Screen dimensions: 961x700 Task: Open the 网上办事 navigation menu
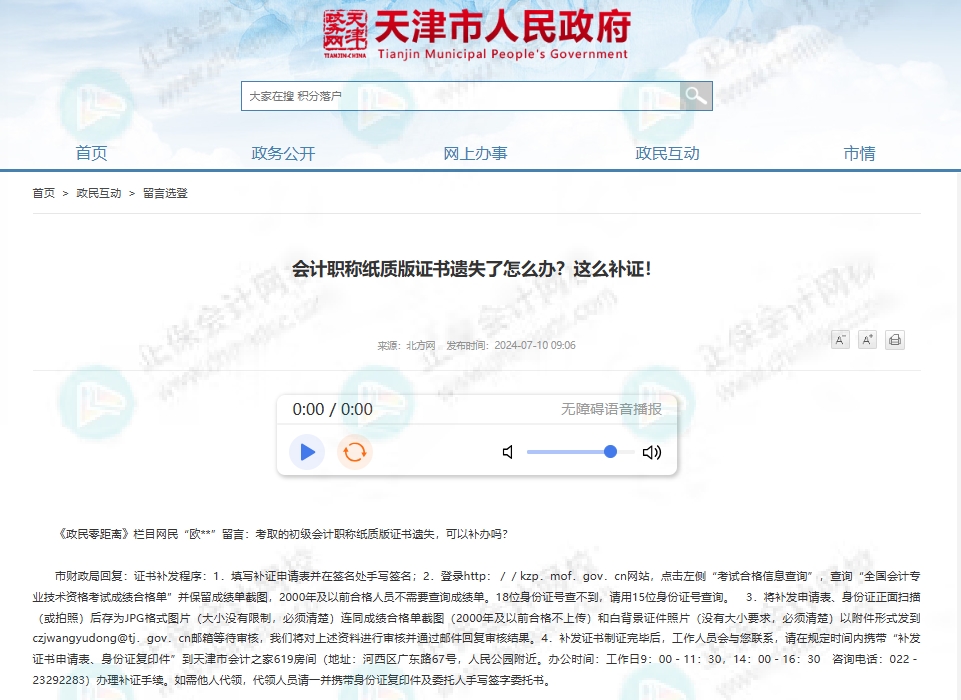475,153
